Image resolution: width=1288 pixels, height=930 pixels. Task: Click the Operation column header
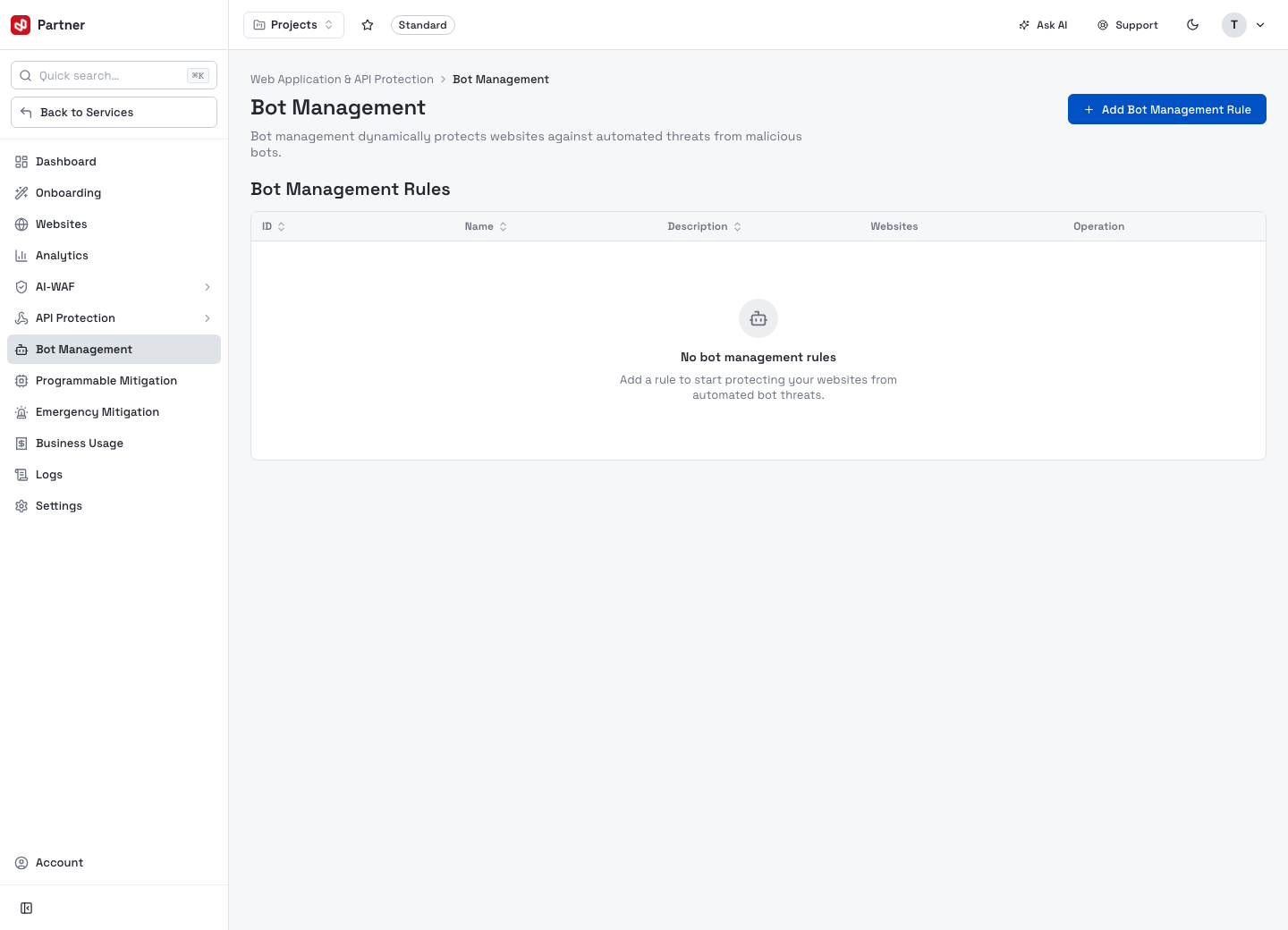tap(1098, 226)
